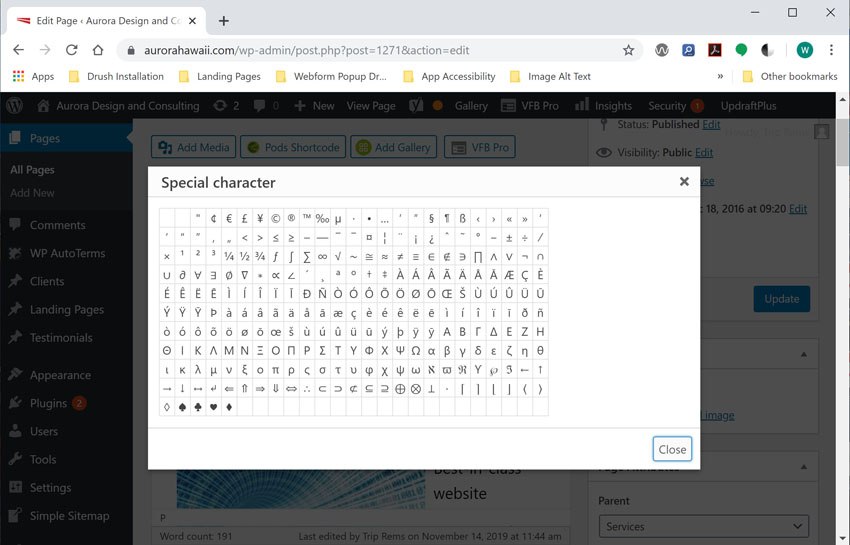The width and height of the screenshot is (850, 545).
Task: Open Plugins sidebar menu
Action: point(48,403)
